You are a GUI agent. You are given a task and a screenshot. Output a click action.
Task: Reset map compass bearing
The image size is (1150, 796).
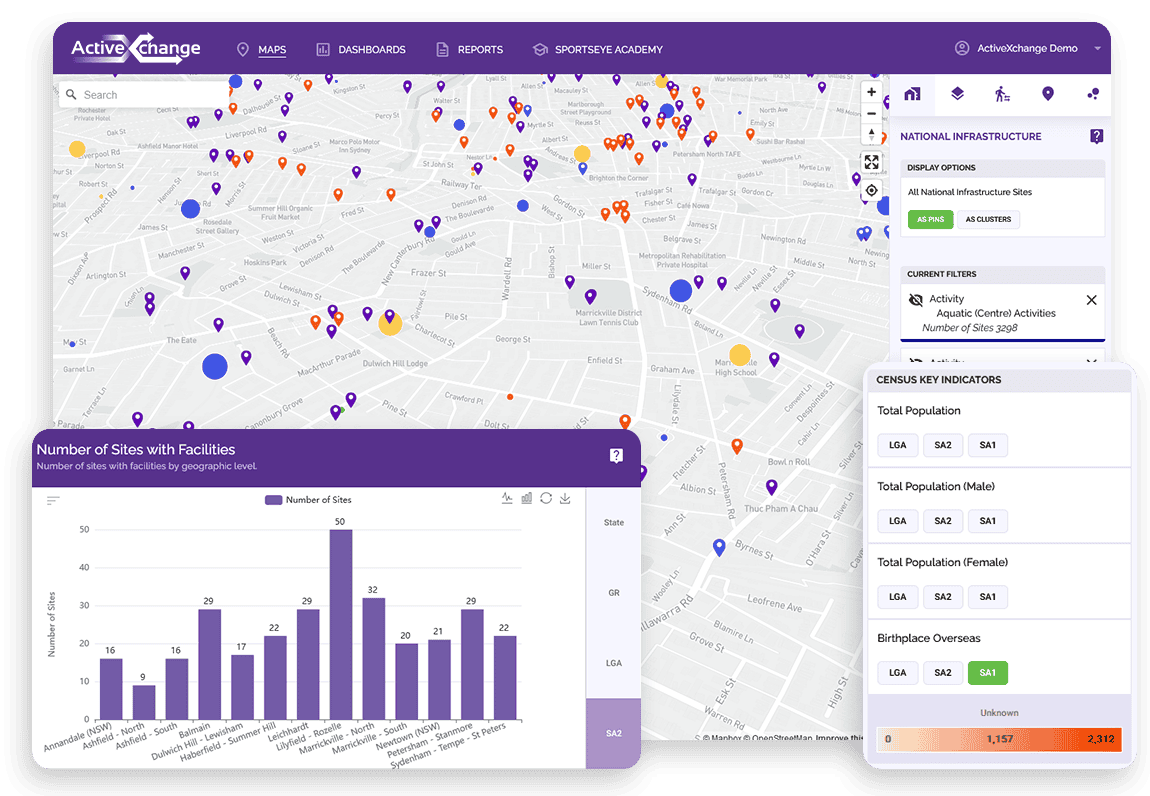click(x=871, y=135)
